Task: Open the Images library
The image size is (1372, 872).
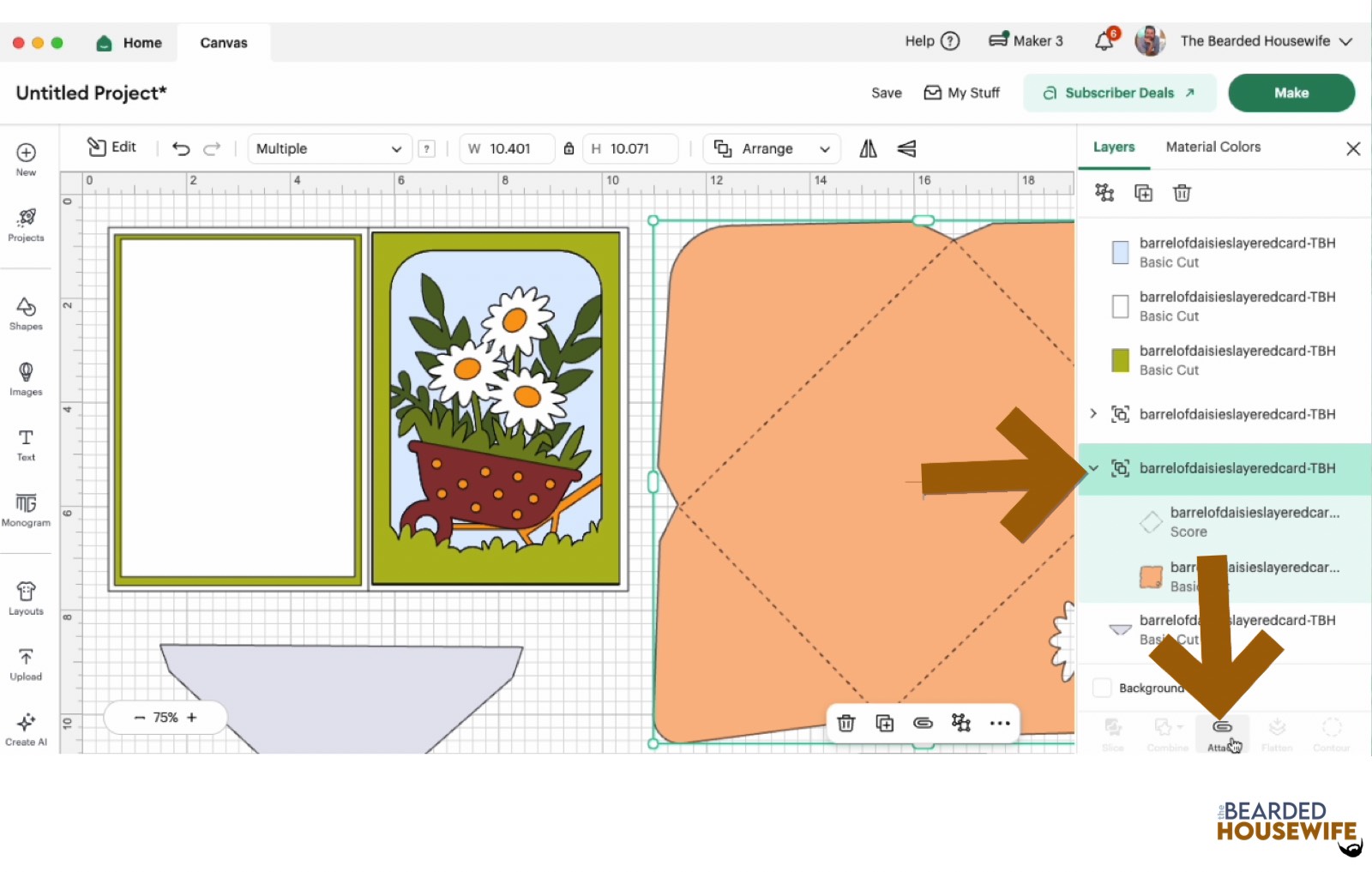Action: pyautogui.click(x=26, y=378)
